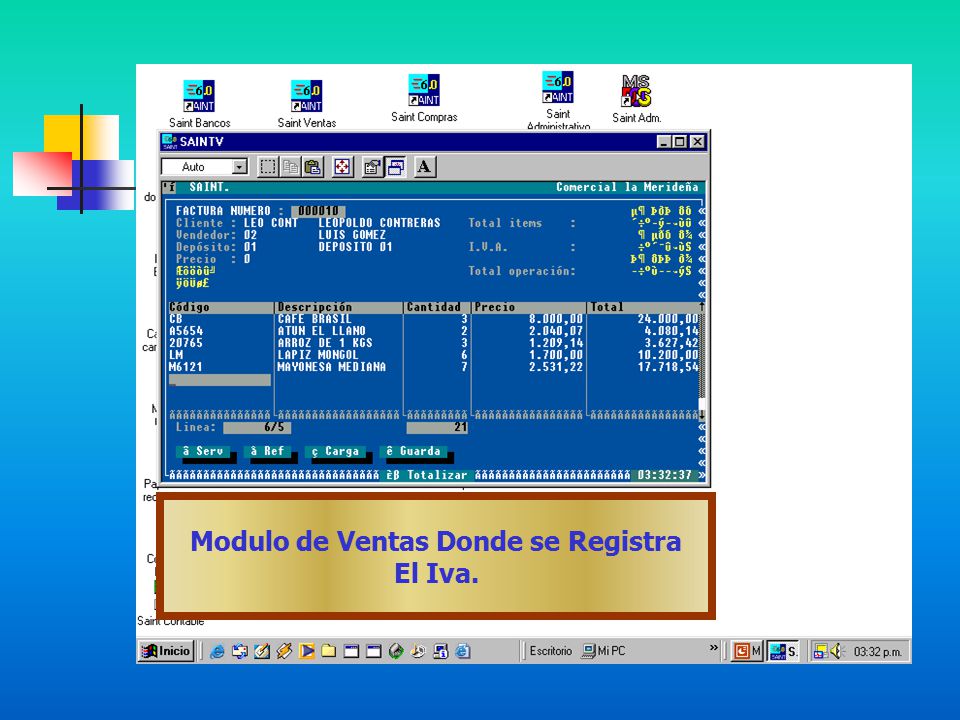Click the first system tray icon beside the speaker
The width and height of the screenshot is (960, 720).
(x=820, y=651)
